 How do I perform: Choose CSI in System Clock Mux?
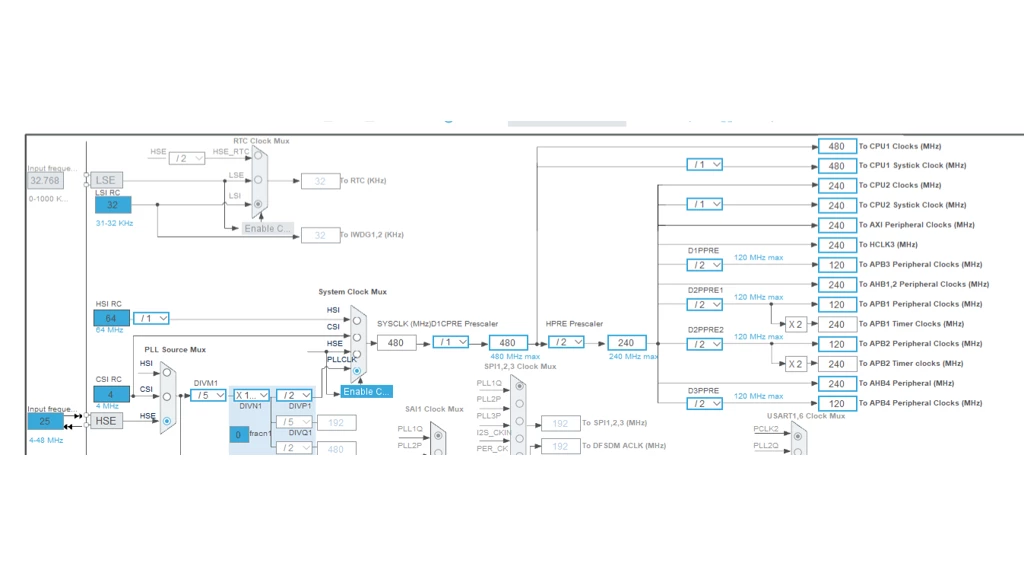pos(357,338)
